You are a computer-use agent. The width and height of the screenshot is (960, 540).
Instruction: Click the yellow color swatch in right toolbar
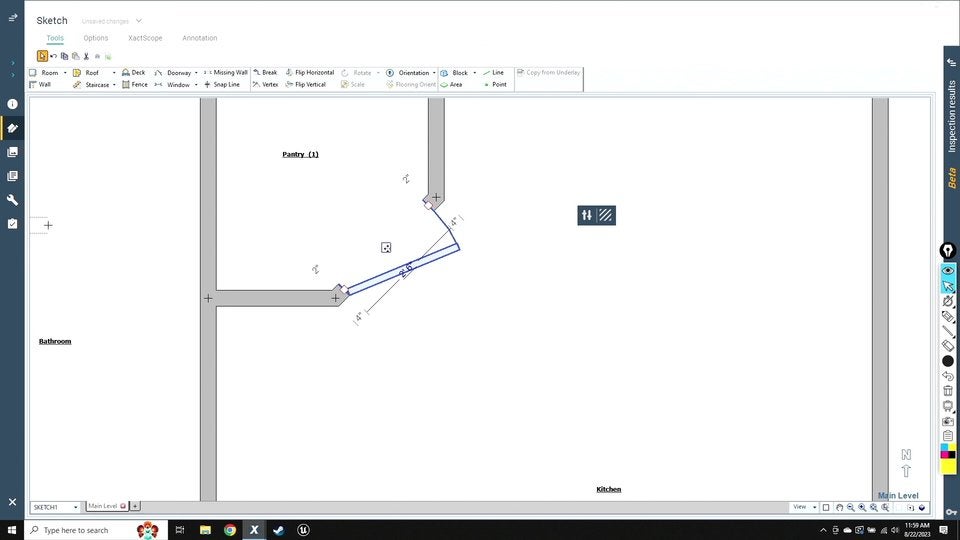point(948,466)
